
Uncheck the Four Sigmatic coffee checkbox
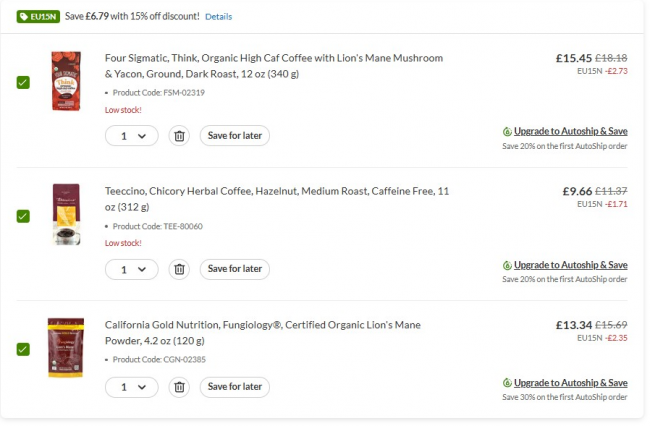tap(23, 82)
